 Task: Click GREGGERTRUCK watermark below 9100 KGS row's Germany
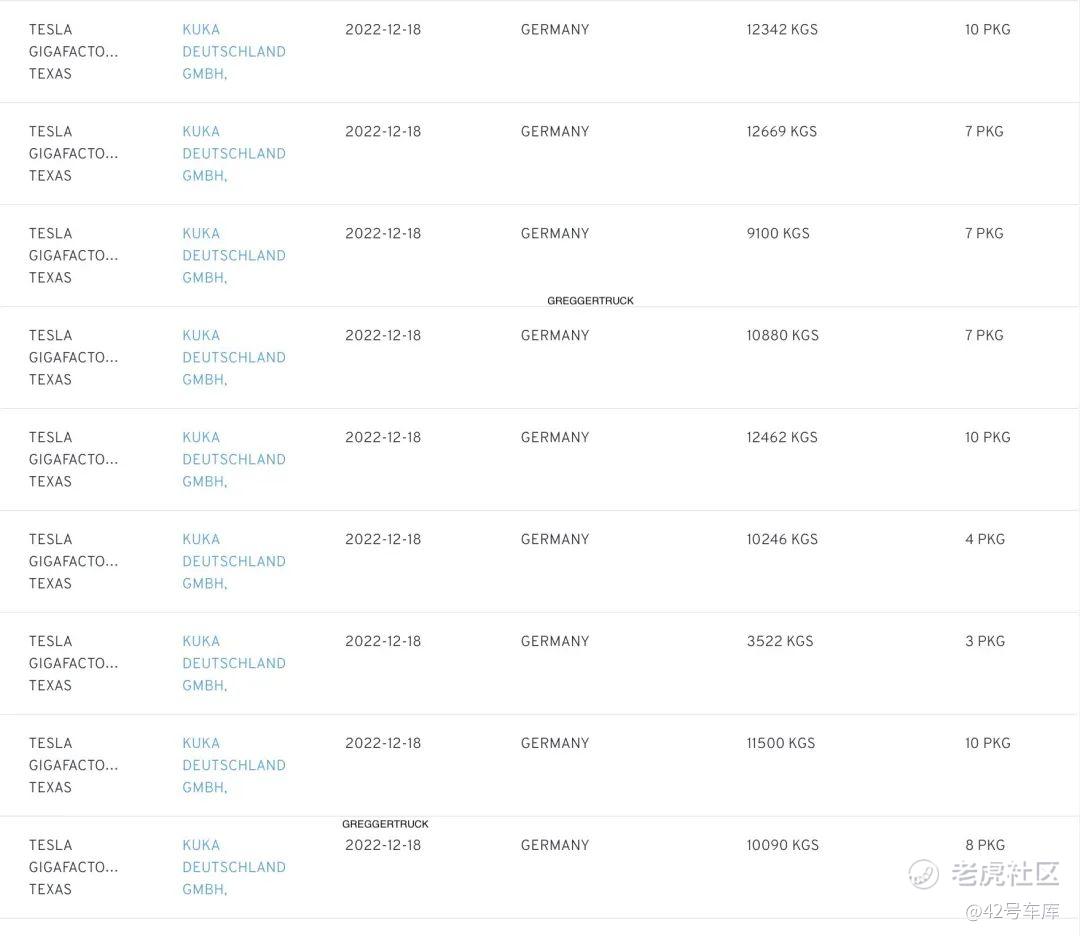coord(590,301)
